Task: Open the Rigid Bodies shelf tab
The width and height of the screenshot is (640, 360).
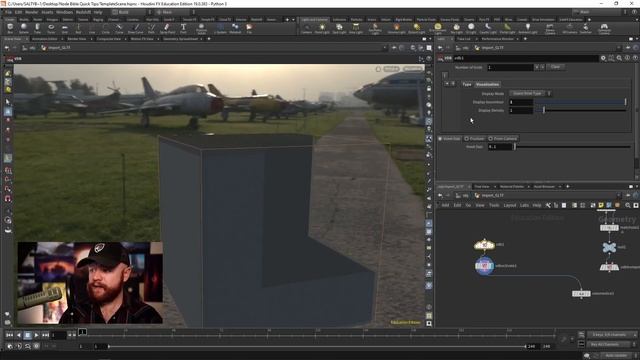Action: coord(403,20)
